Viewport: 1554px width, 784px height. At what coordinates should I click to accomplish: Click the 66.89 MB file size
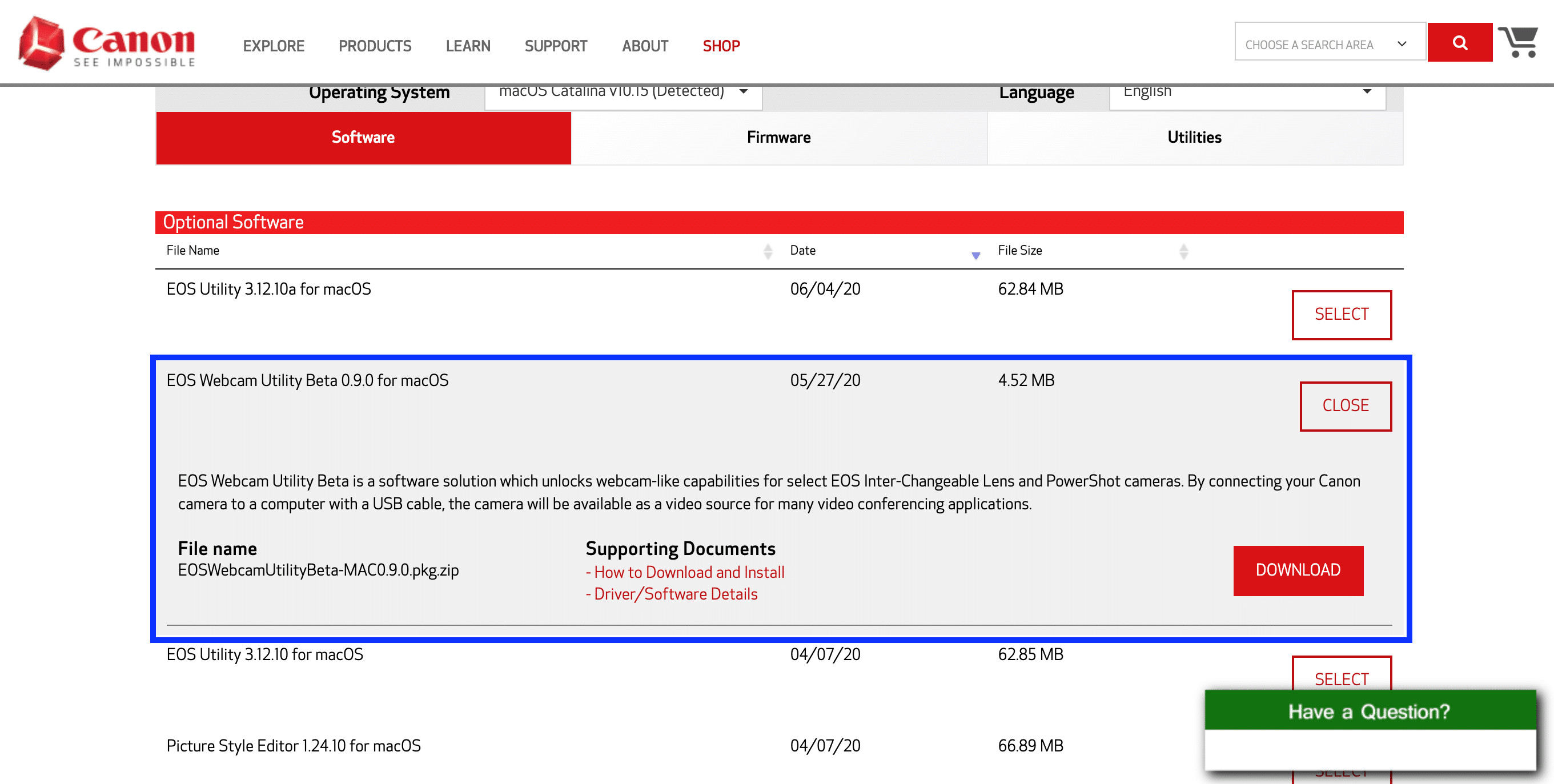pyautogui.click(x=1030, y=745)
